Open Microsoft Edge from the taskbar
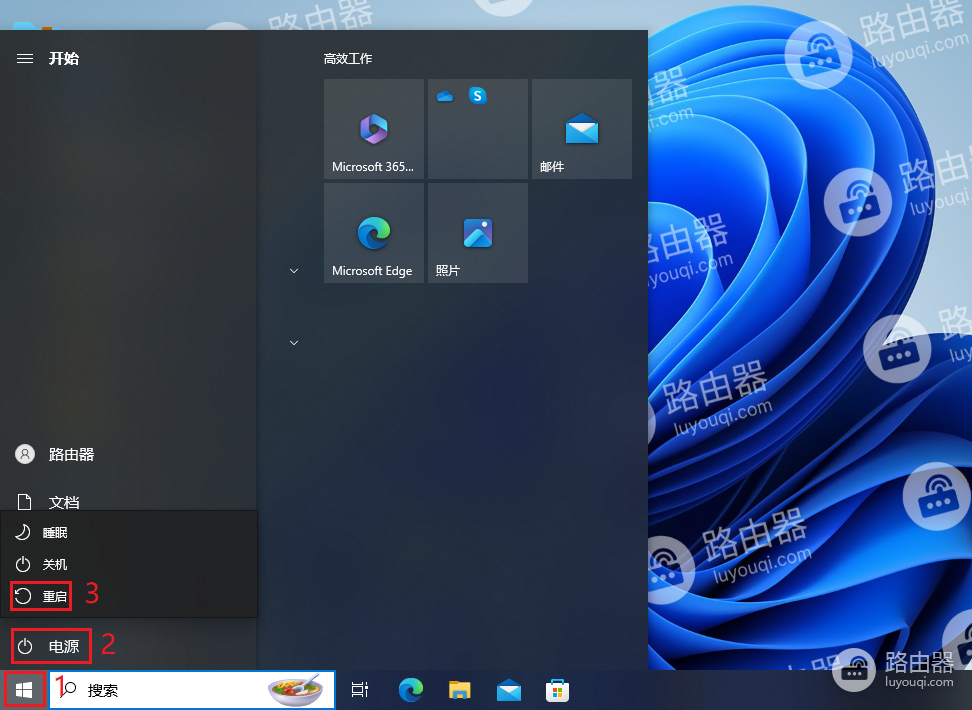 410,690
